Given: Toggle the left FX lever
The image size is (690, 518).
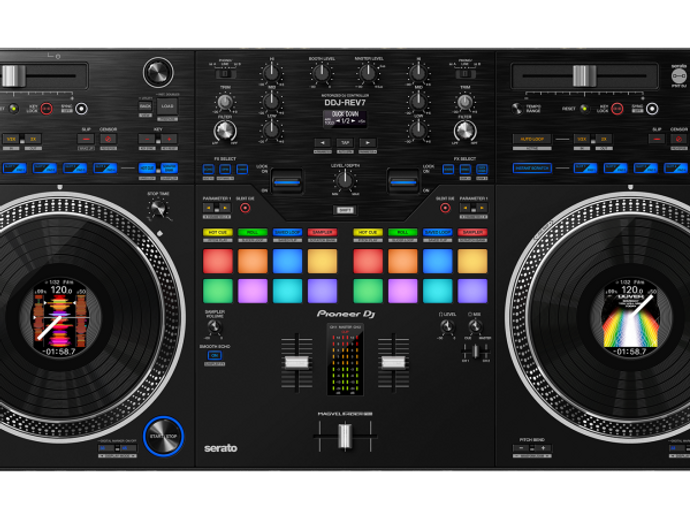Looking at the screenshot, I should click(287, 181).
